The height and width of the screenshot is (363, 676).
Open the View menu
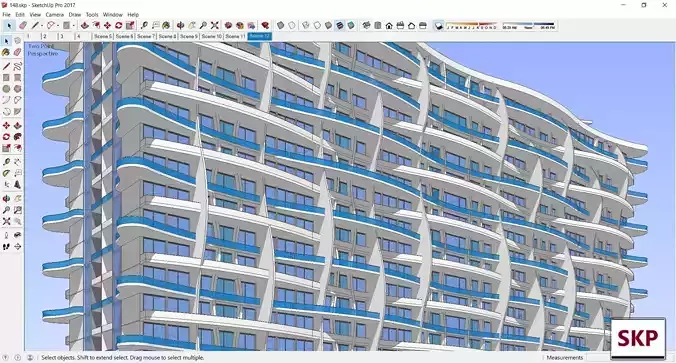pyautogui.click(x=35, y=14)
